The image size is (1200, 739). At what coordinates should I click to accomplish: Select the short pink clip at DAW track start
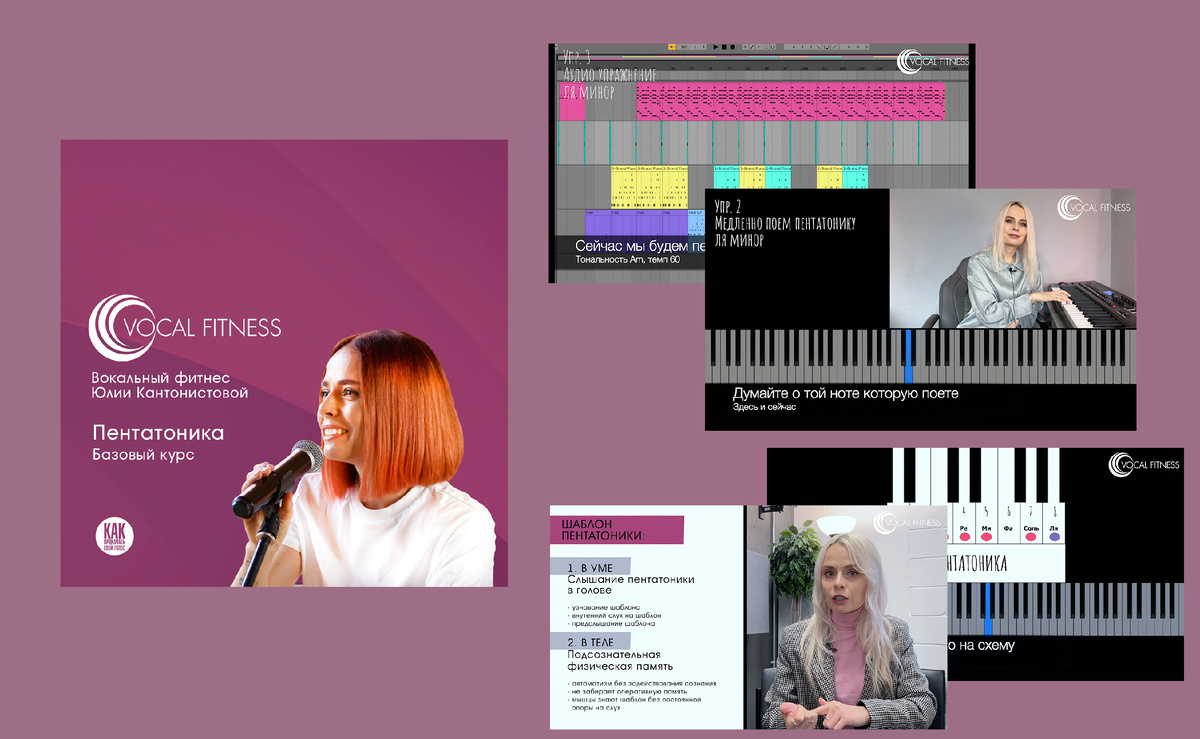[572, 101]
